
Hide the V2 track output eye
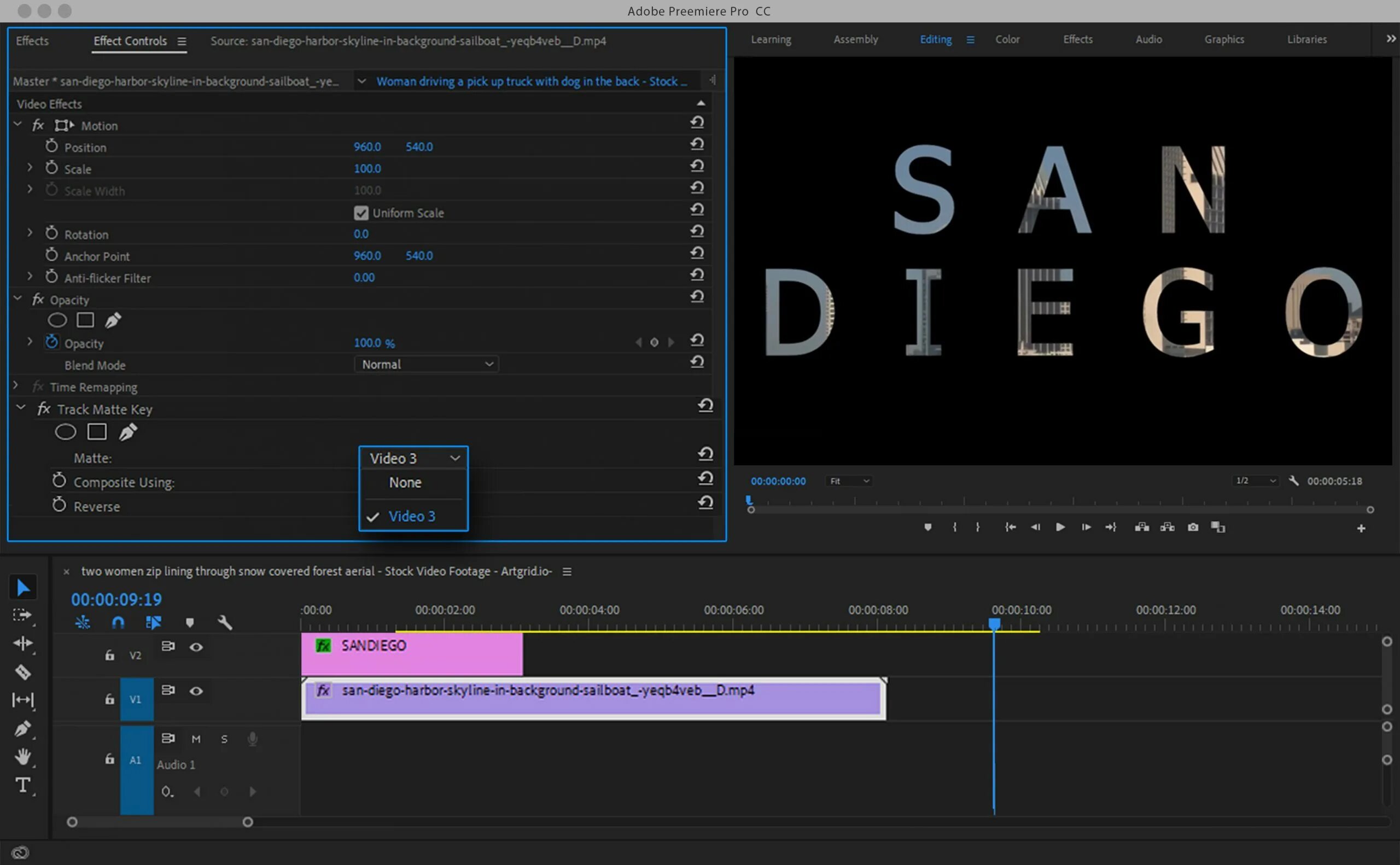(x=196, y=647)
